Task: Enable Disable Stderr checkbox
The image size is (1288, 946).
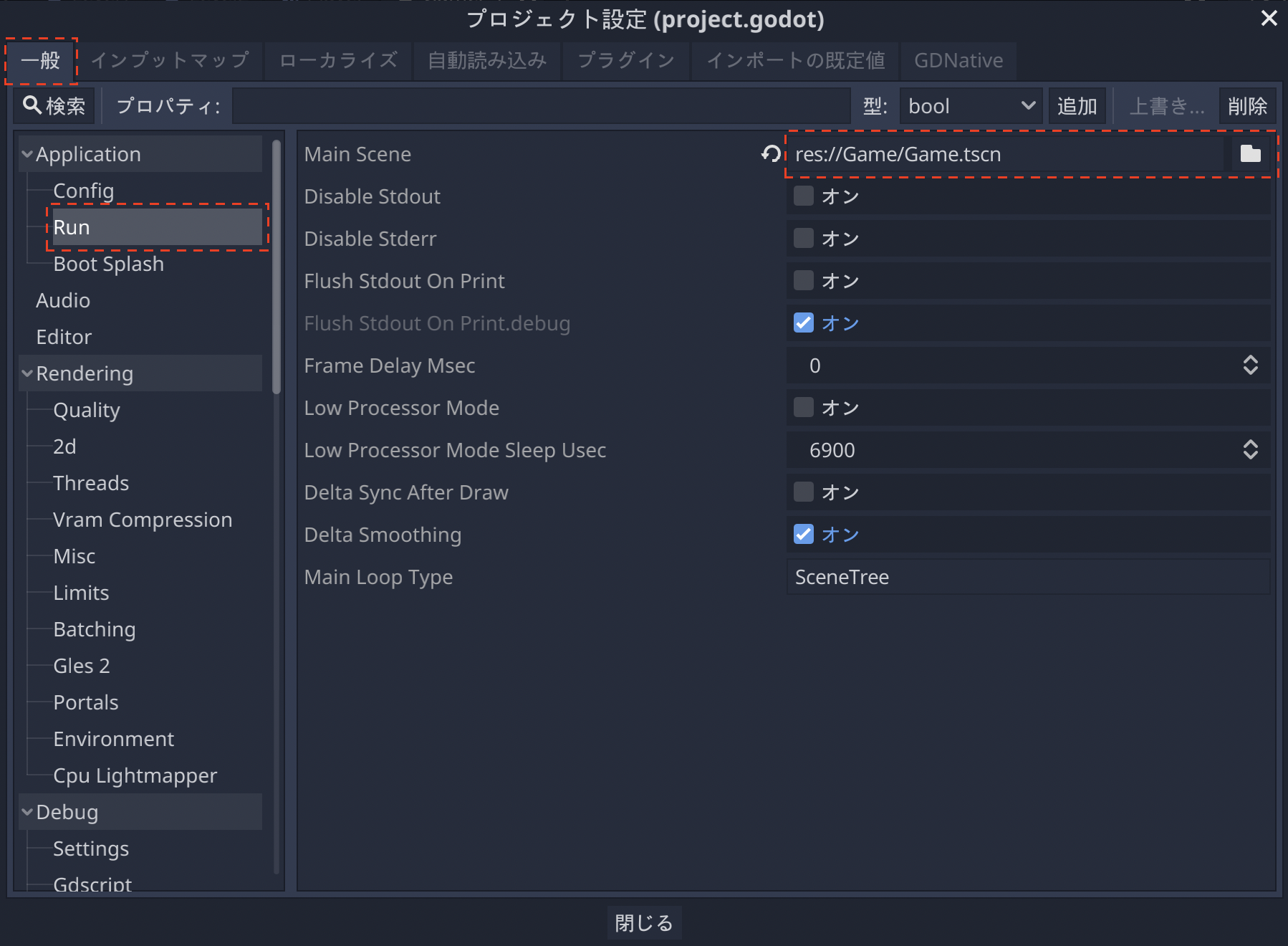Action: pyautogui.click(x=804, y=238)
